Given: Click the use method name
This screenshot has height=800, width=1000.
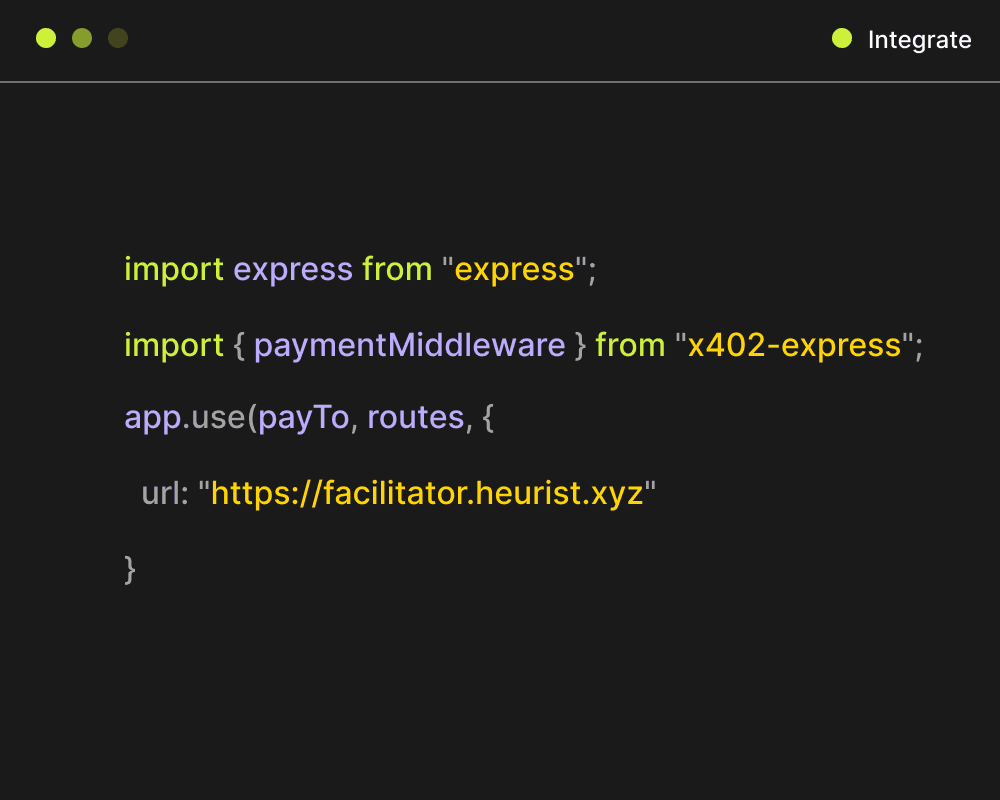Looking at the screenshot, I should (218, 418).
